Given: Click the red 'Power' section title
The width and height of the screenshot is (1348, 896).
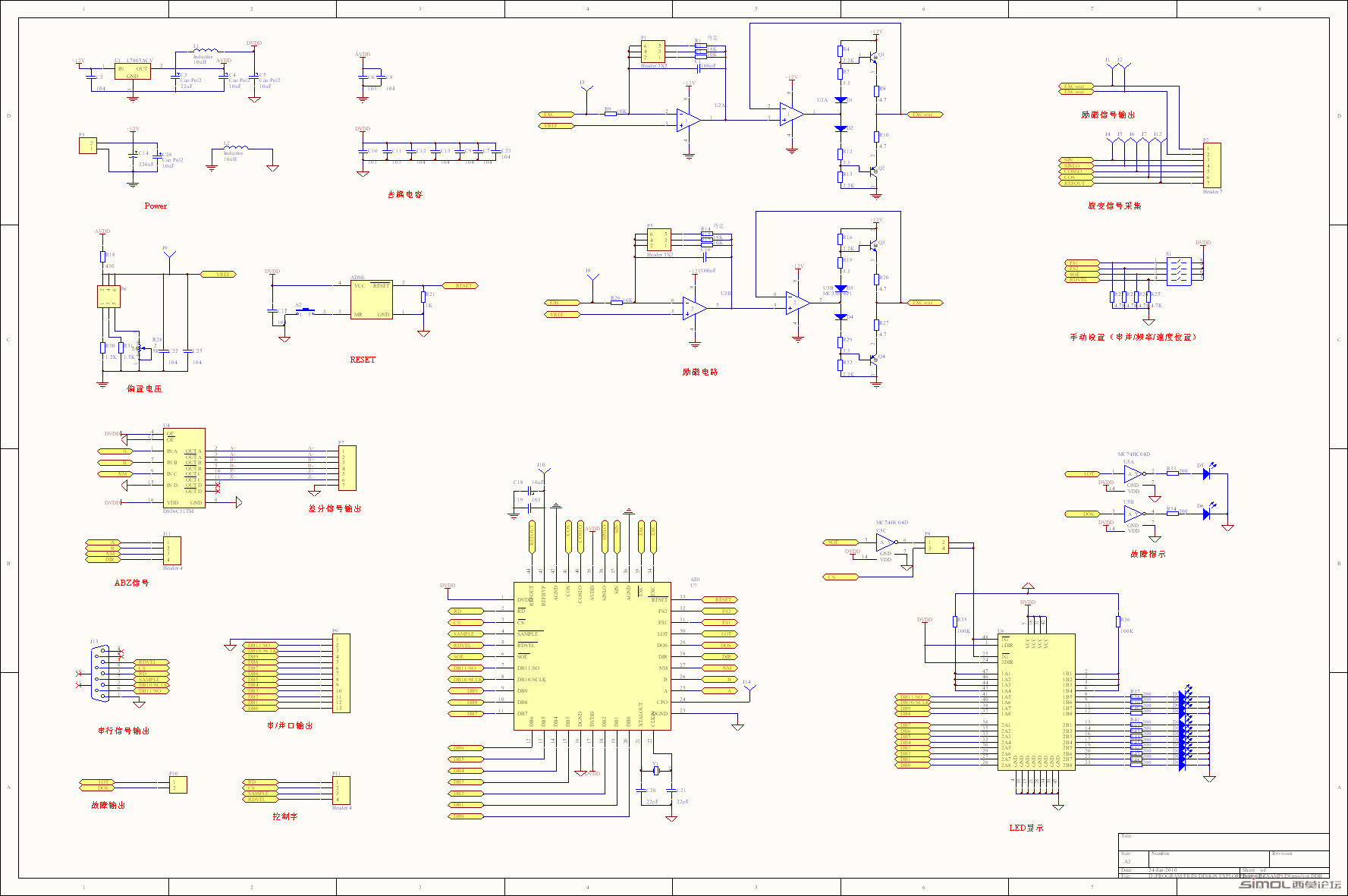Looking at the screenshot, I should click(156, 206).
